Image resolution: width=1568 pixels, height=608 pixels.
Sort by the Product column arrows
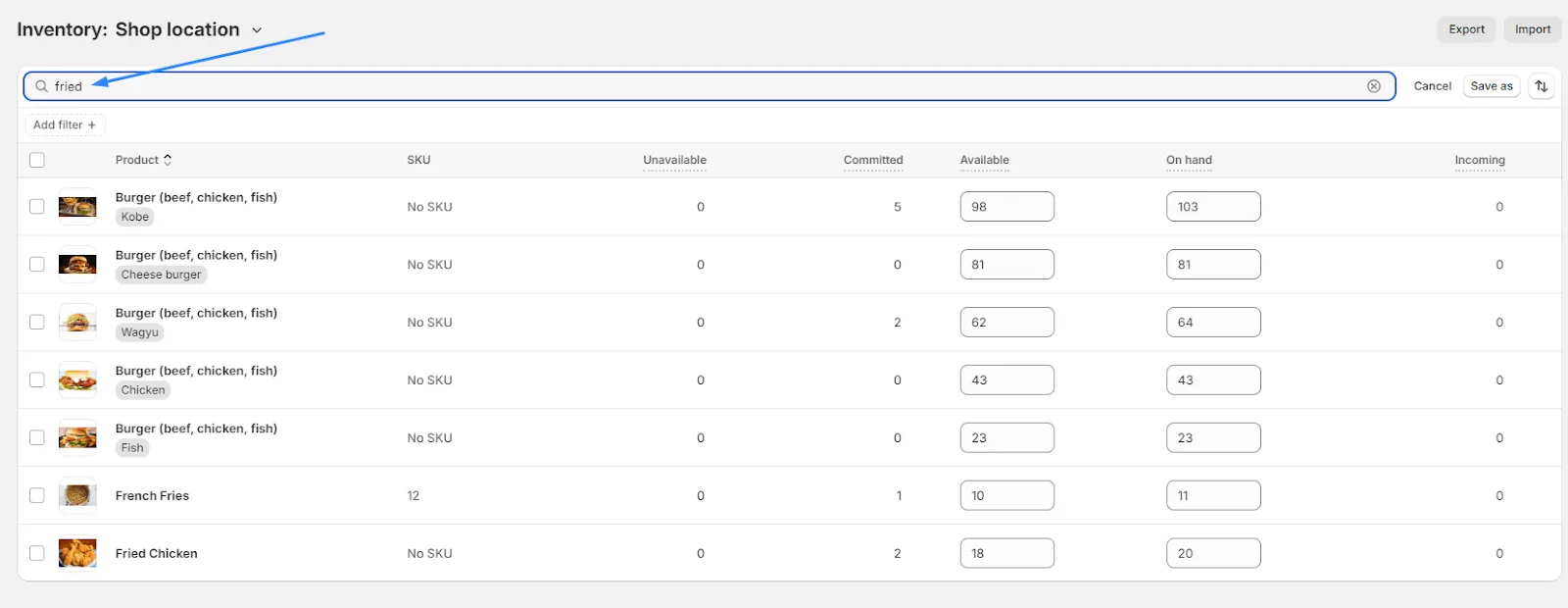(168, 160)
